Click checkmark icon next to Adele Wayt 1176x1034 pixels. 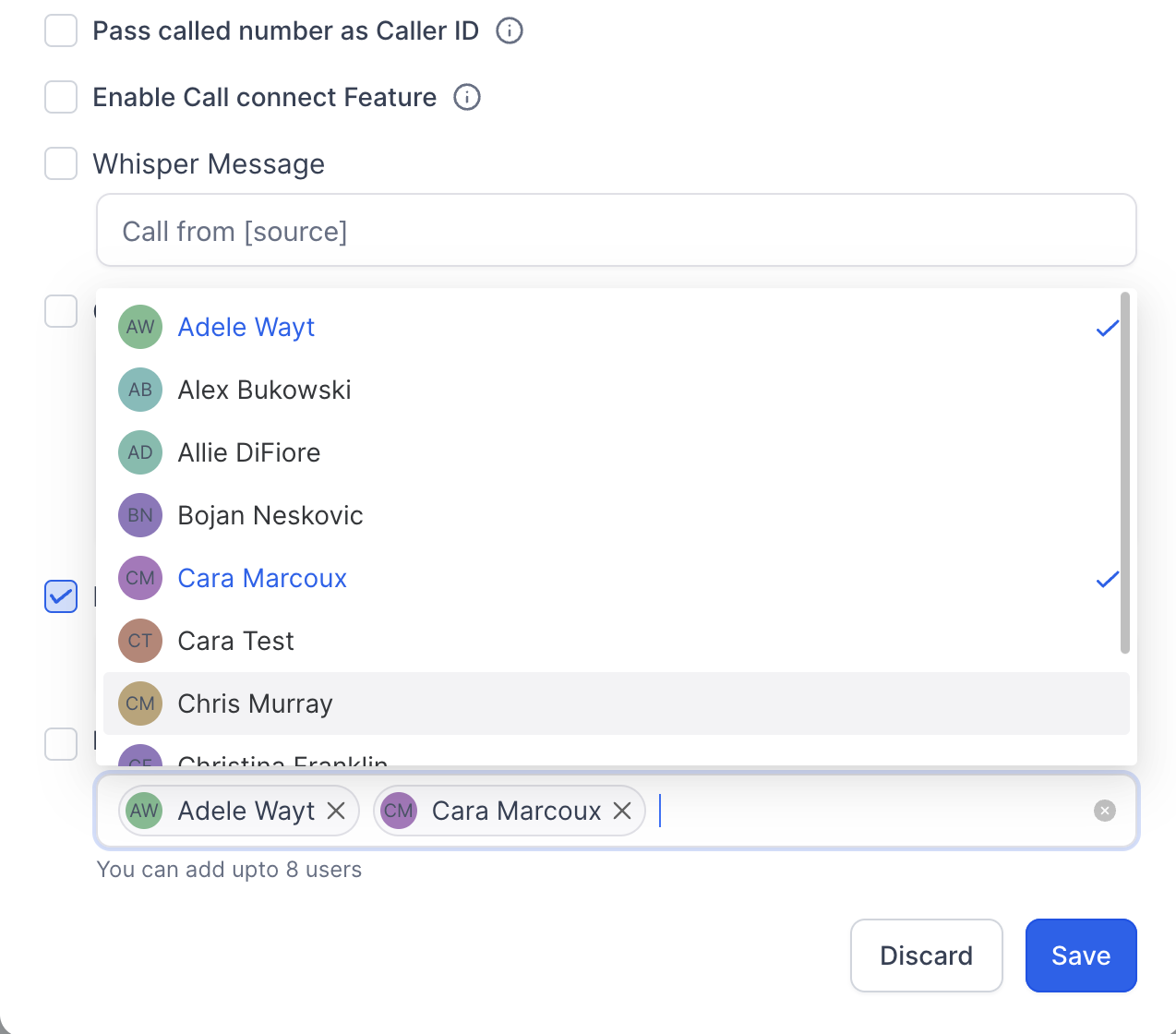[x=1108, y=328]
